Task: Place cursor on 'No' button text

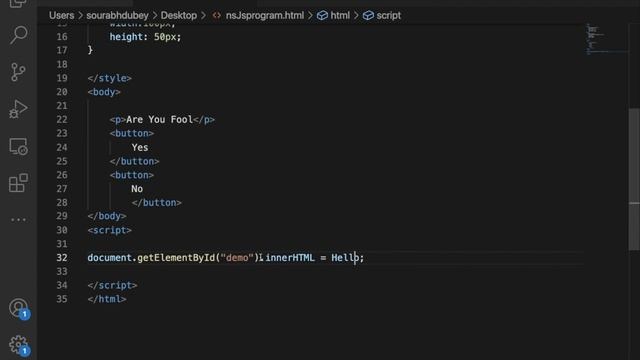Action: click(137, 189)
